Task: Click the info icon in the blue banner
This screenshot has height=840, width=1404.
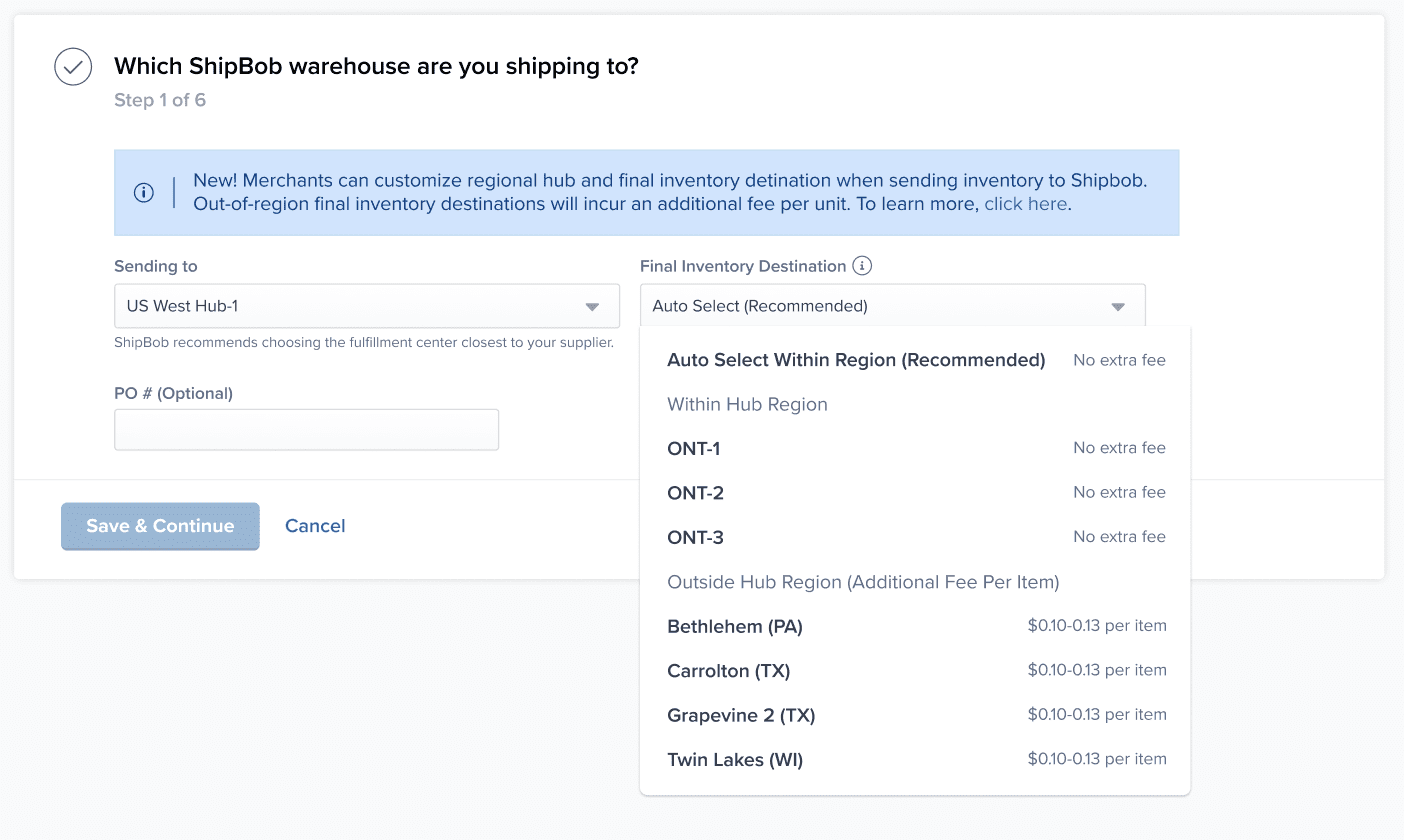Action: click(144, 193)
